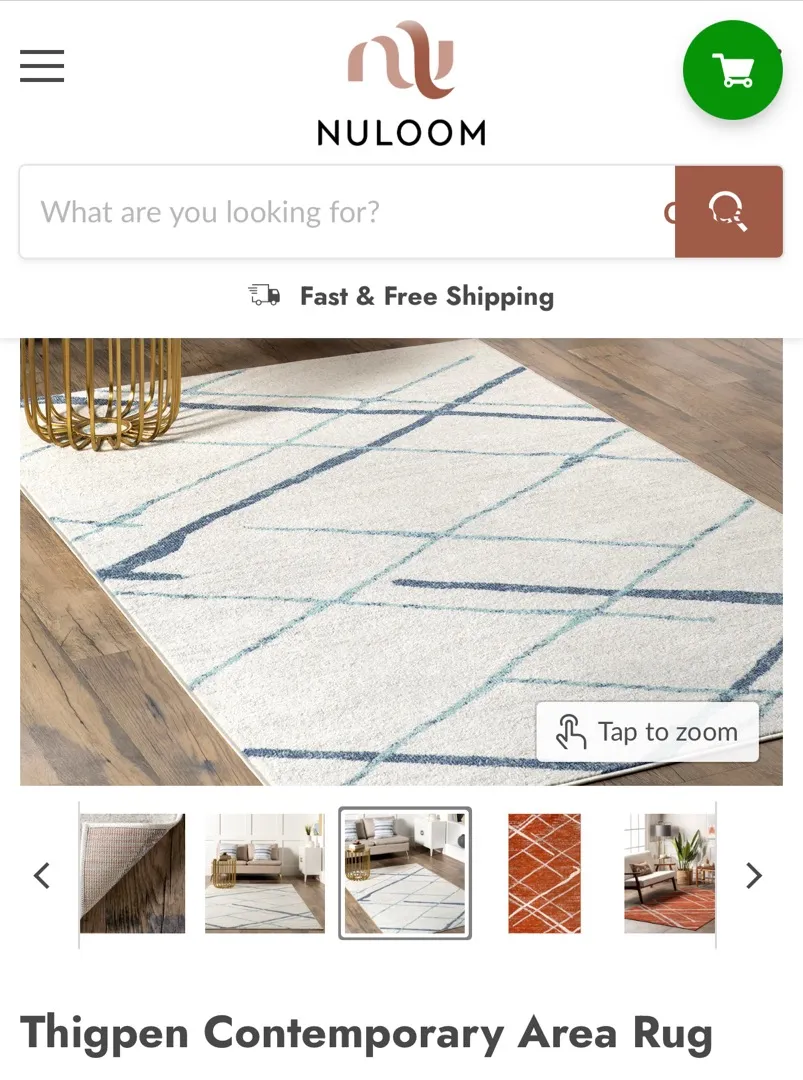Click the main ivory rug product image

pyautogui.click(x=402, y=561)
